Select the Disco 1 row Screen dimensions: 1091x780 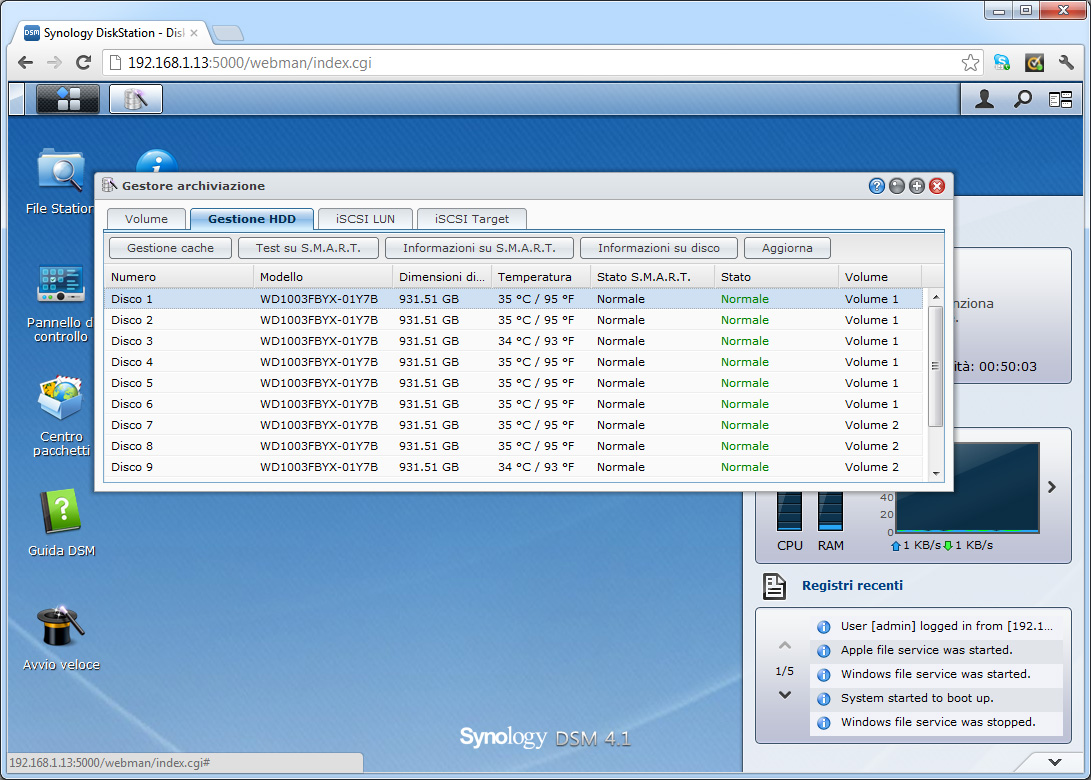(x=513, y=299)
